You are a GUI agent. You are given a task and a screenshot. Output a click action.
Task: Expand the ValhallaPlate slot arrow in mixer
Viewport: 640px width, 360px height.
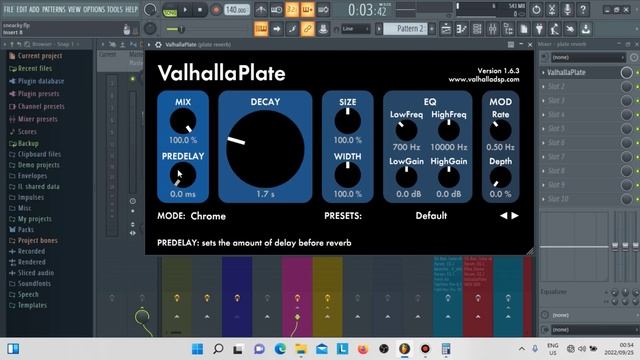[543, 73]
